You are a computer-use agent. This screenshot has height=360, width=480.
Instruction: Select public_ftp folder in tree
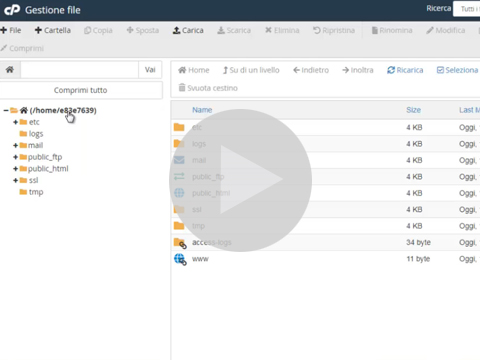(x=45, y=157)
